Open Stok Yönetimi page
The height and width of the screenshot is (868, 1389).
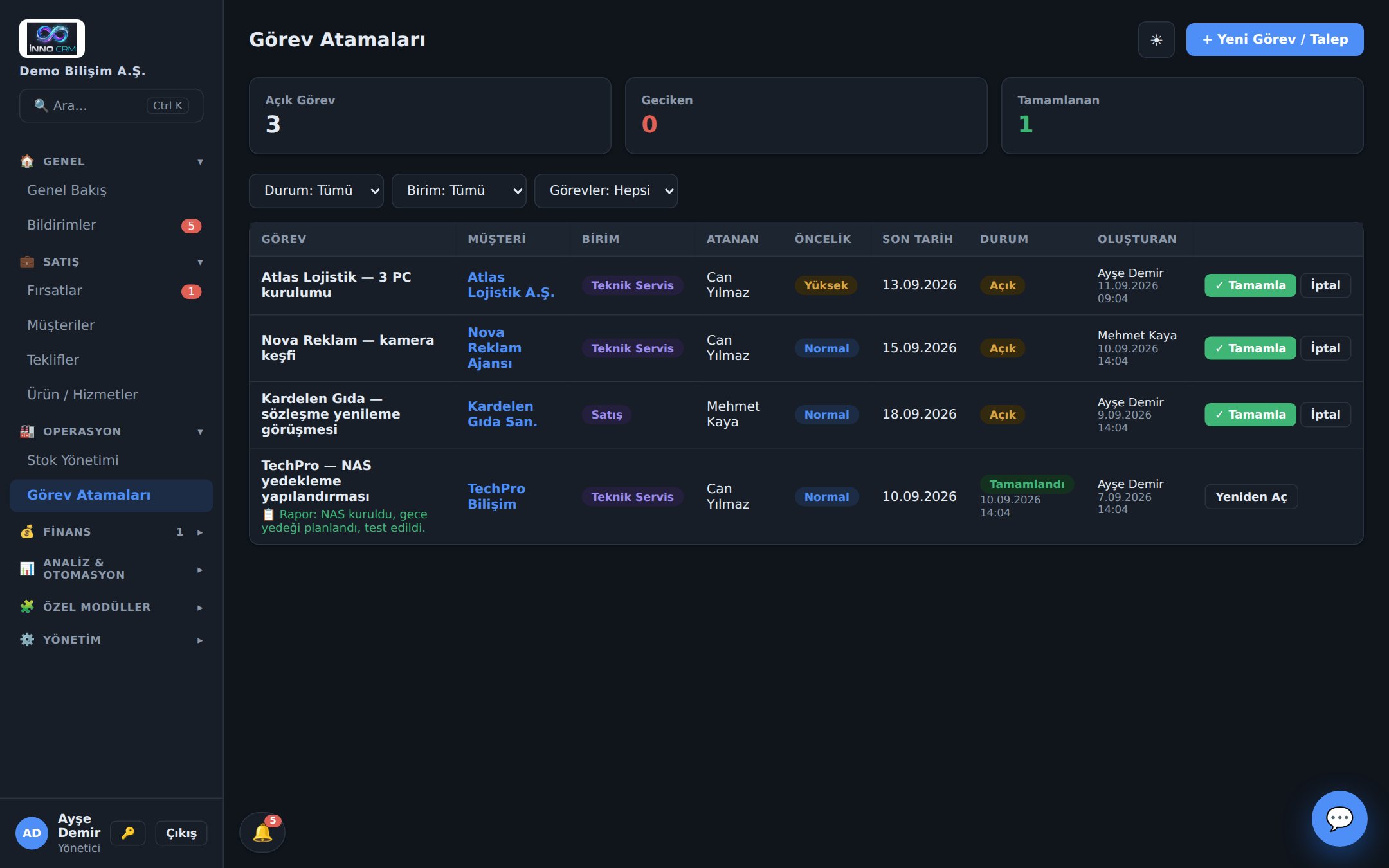(111, 460)
